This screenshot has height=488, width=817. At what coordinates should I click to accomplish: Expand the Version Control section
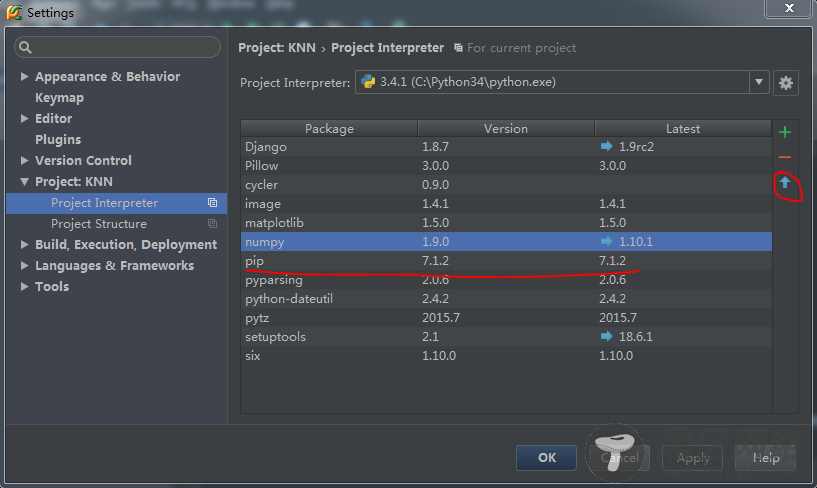pos(24,160)
